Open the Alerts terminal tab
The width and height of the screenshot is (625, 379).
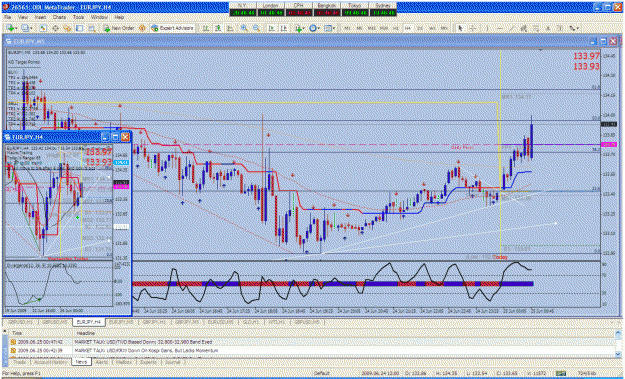[x=102, y=362]
